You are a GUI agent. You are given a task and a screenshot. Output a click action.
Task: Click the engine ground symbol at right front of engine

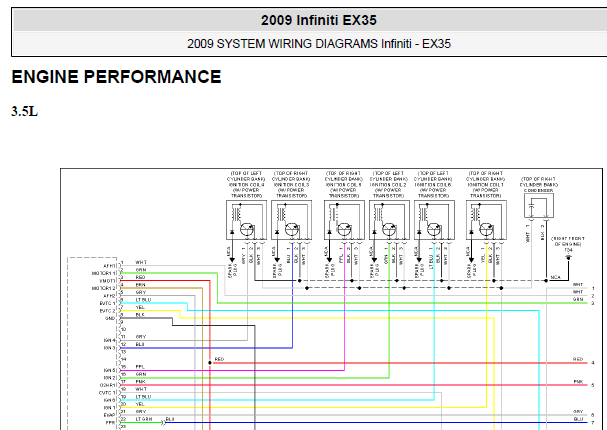click(568, 258)
